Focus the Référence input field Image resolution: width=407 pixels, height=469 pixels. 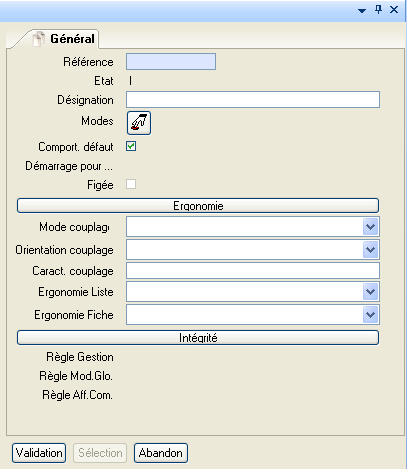coord(171,62)
